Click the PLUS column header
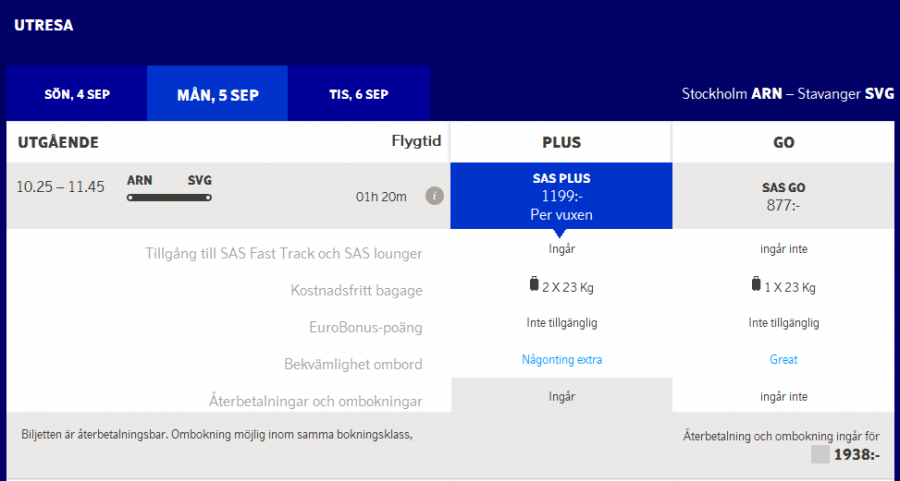 coord(561,143)
